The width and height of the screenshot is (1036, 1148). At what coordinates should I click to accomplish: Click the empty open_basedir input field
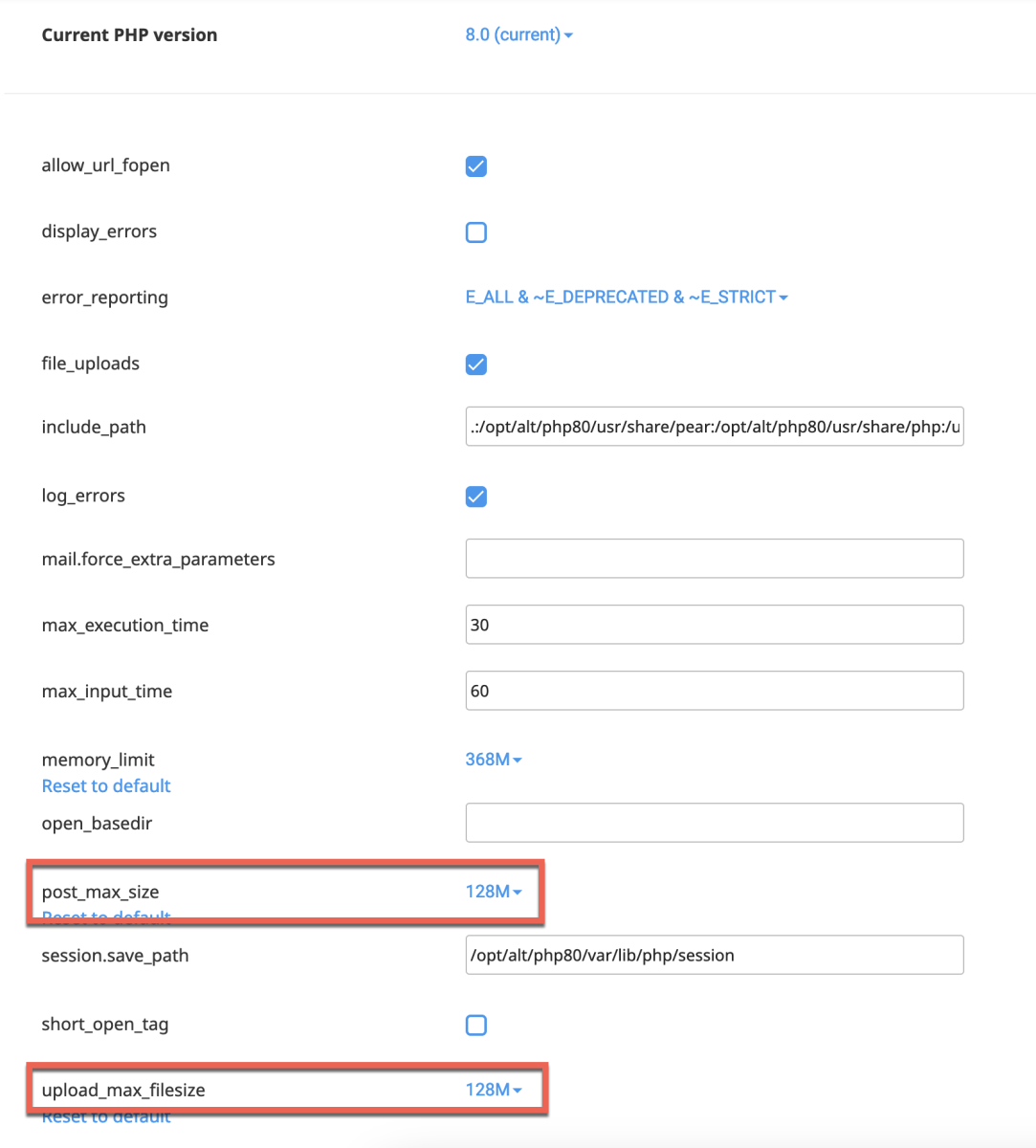tap(714, 823)
